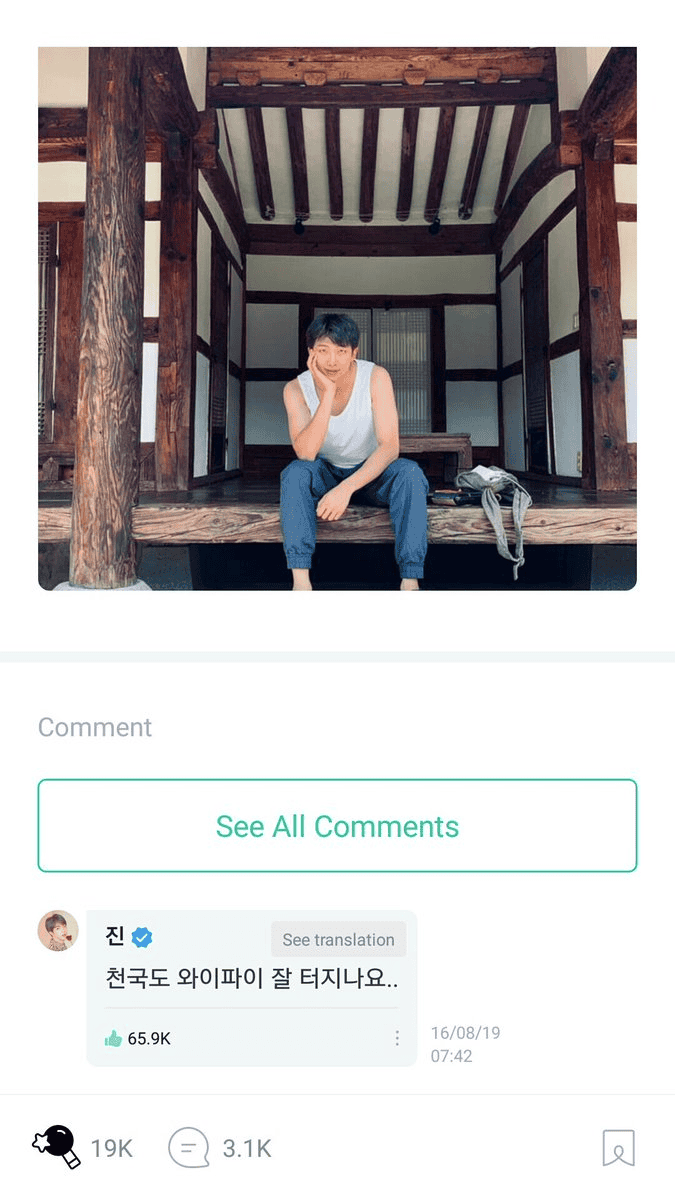
Task: Click See translation on the comment
Action: [338, 940]
